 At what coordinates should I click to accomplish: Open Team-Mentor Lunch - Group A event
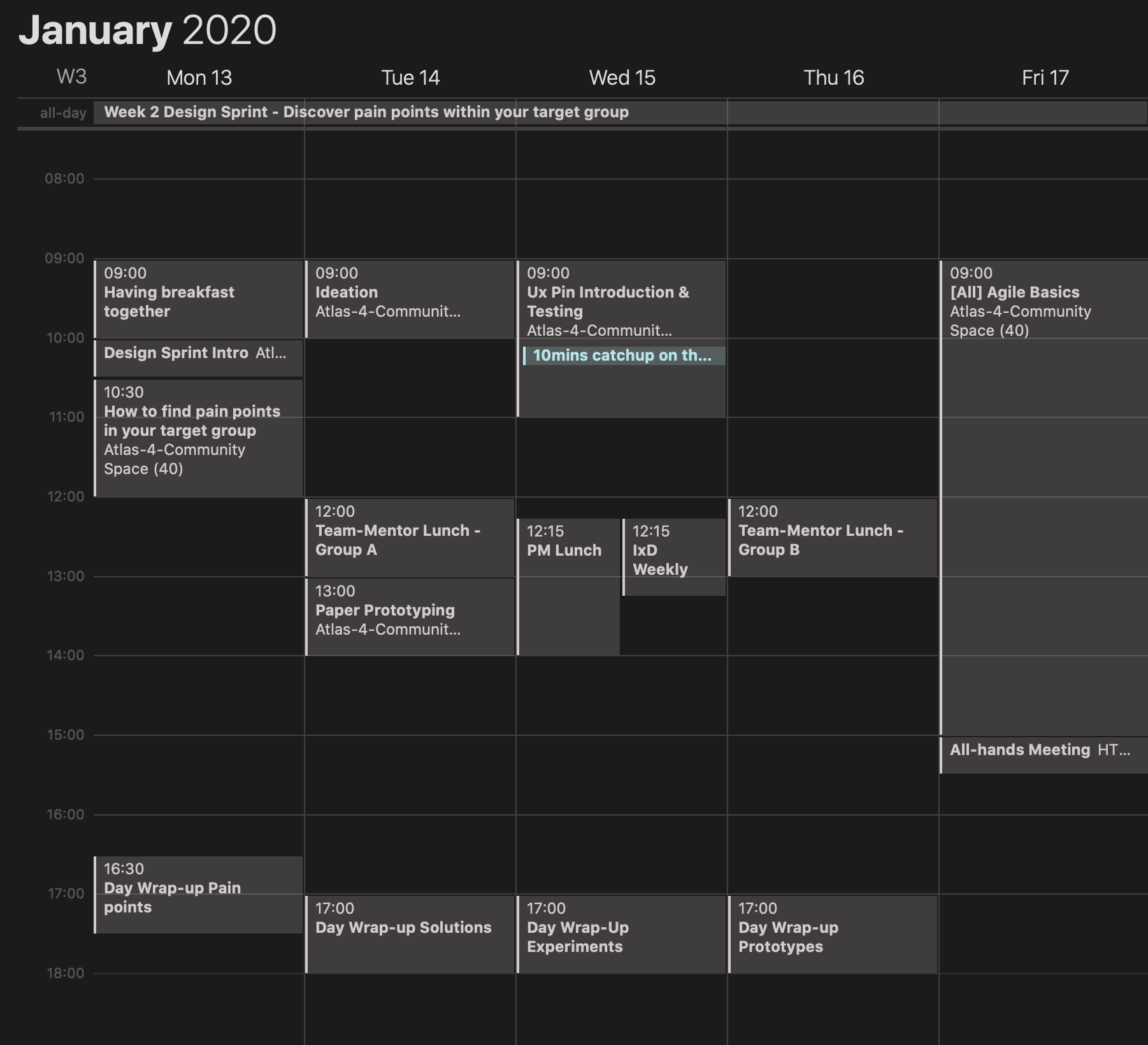[410, 538]
